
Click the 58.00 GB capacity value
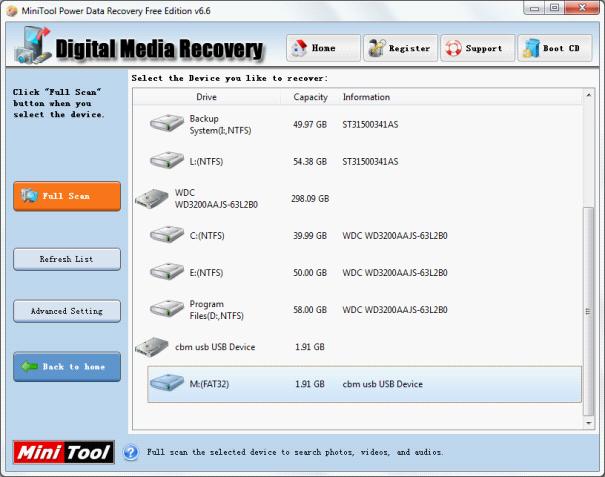pos(310,310)
